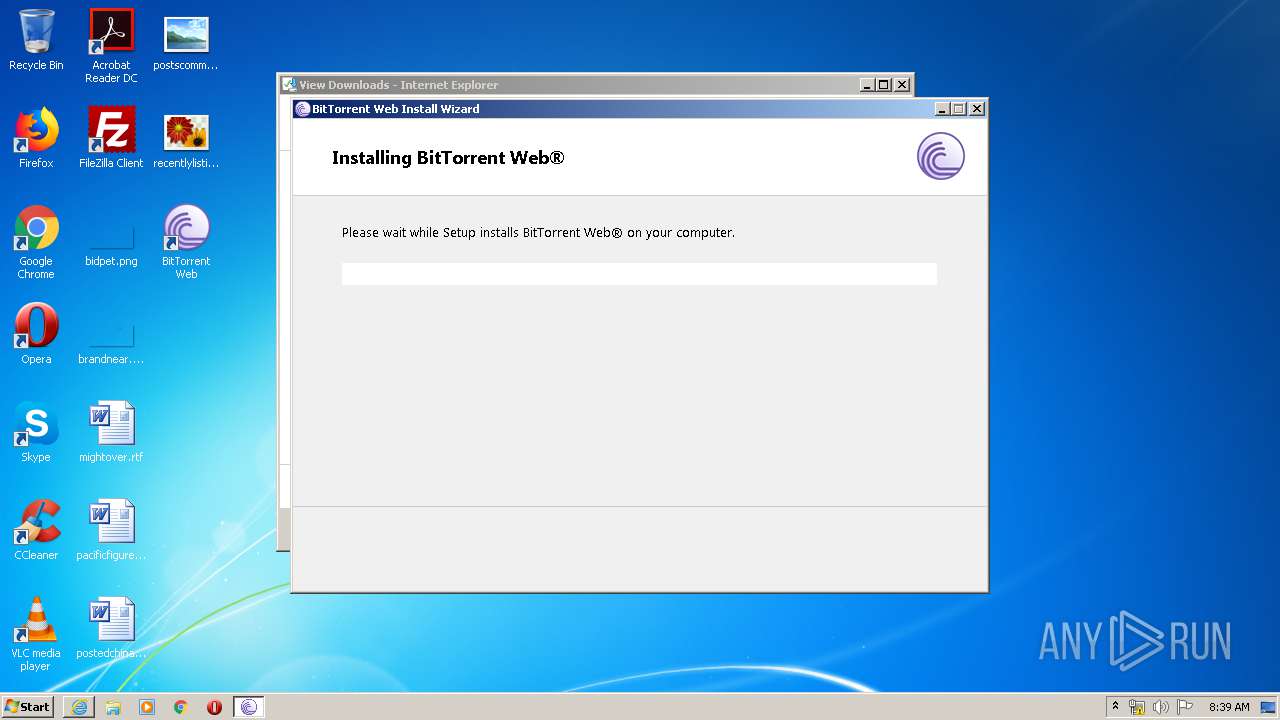Open Windows Explorer taskbar icon

113,707
